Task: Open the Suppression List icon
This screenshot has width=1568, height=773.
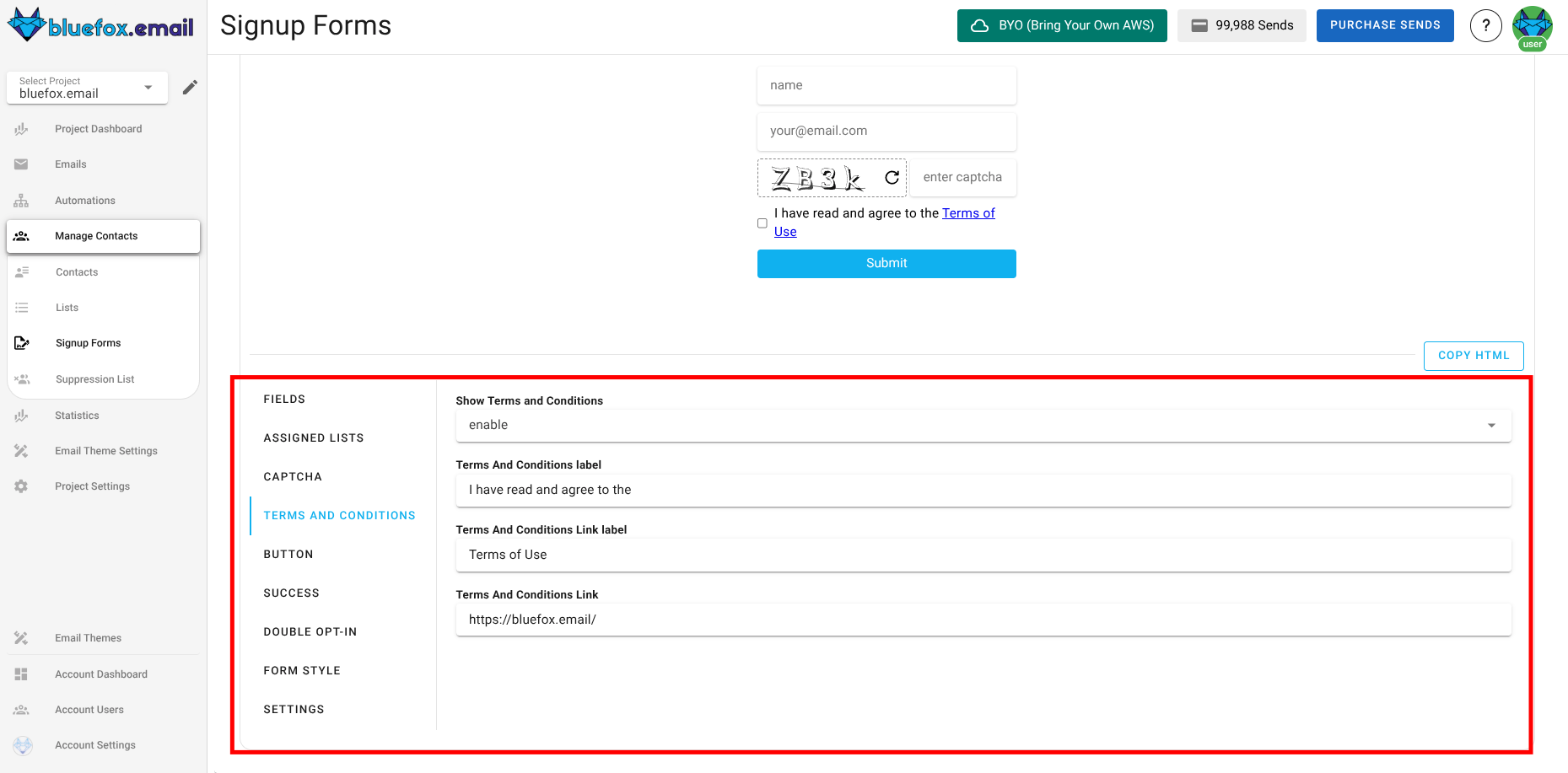Action: [21, 378]
